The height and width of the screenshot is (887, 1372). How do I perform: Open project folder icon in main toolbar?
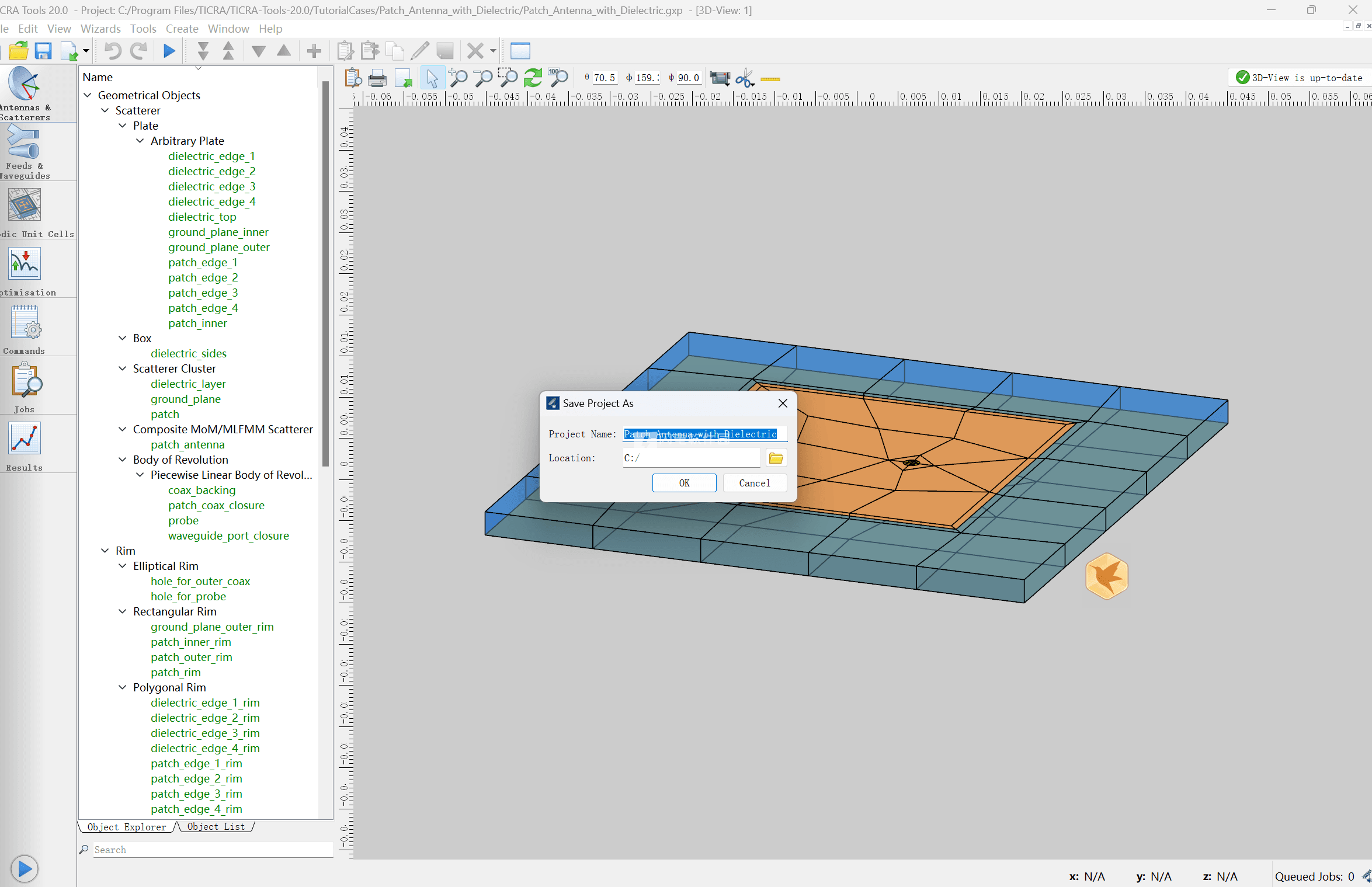pos(18,51)
